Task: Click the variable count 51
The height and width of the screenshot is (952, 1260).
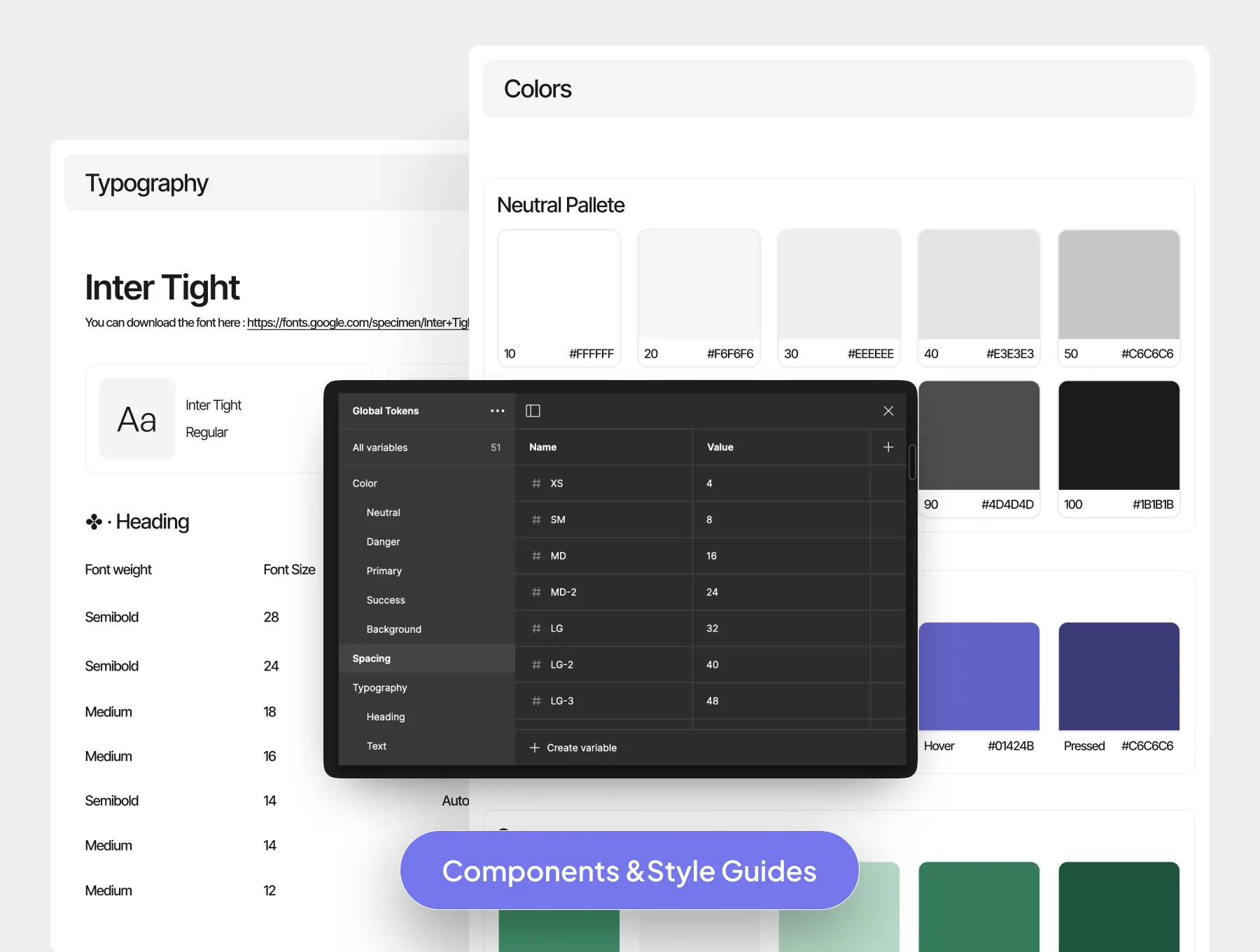Action: click(x=496, y=447)
